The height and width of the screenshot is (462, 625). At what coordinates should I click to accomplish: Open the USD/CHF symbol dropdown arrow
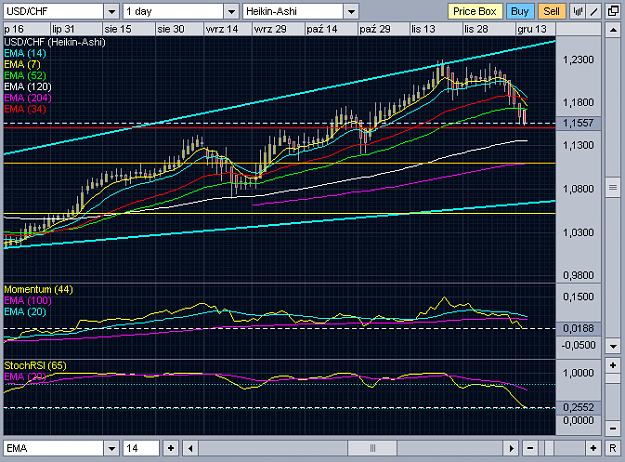pyautogui.click(x=112, y=12)
